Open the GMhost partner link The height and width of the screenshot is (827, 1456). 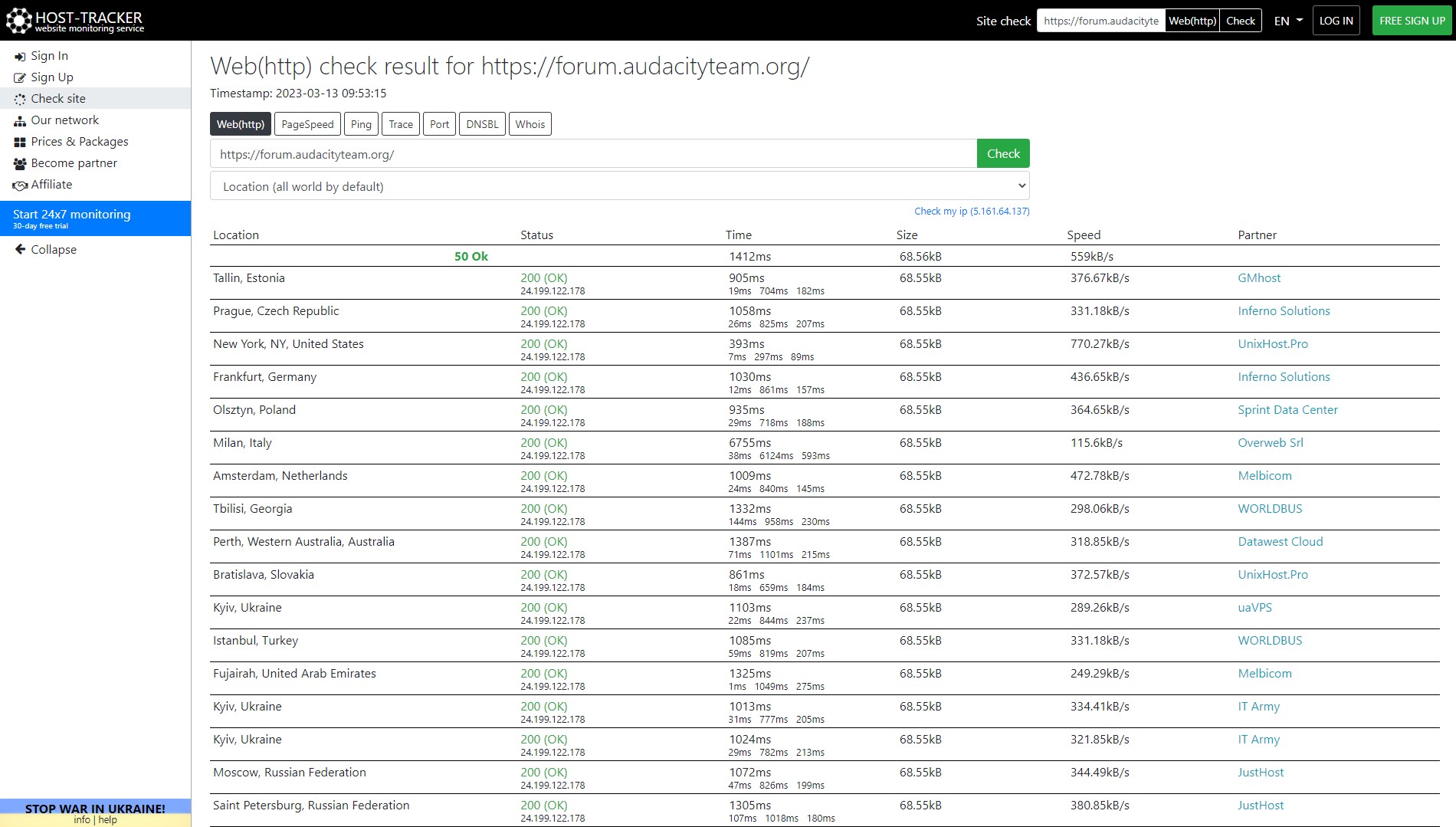click(1258, 278)
